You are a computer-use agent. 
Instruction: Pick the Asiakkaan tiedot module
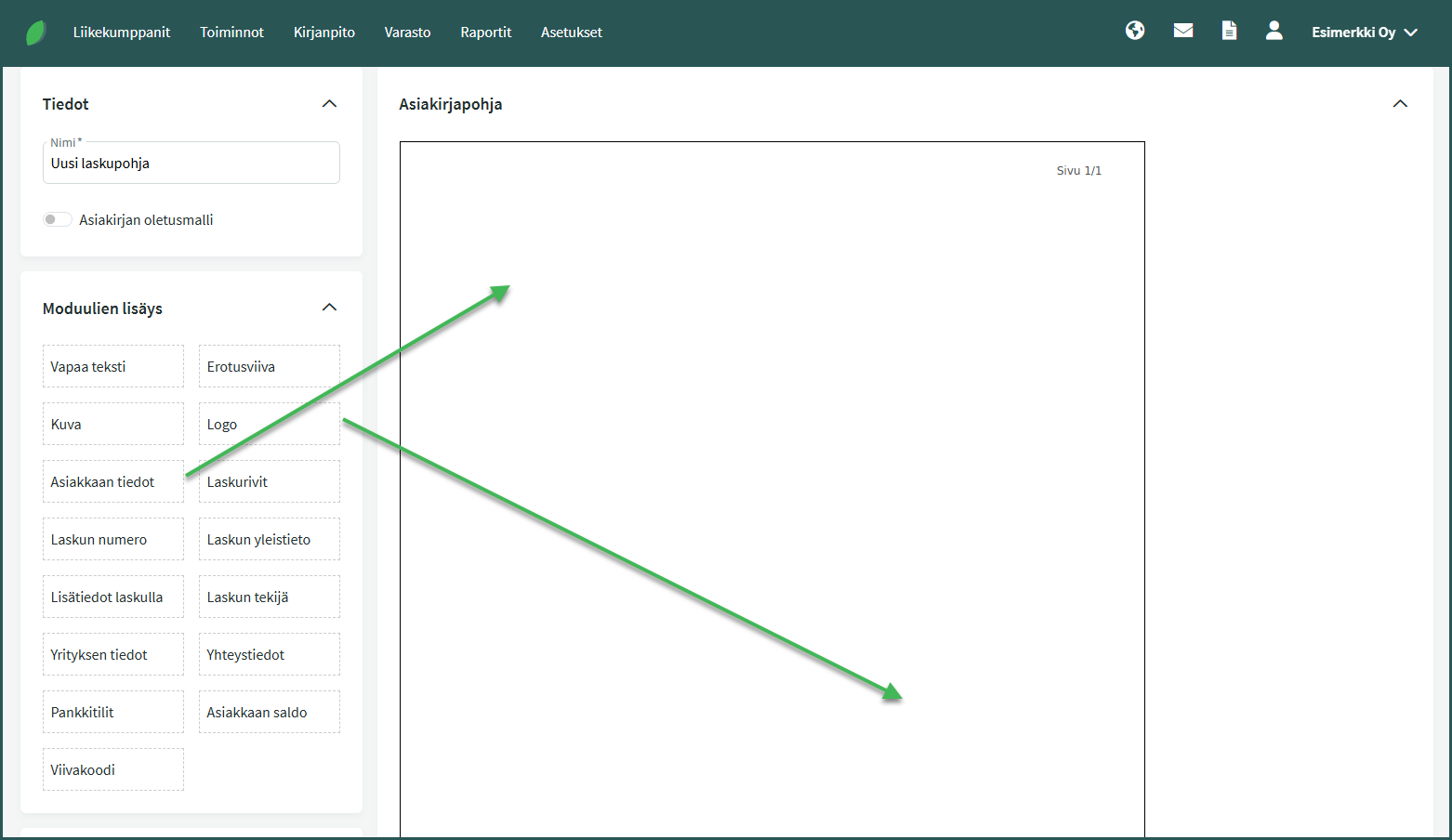tap(112, 481)
